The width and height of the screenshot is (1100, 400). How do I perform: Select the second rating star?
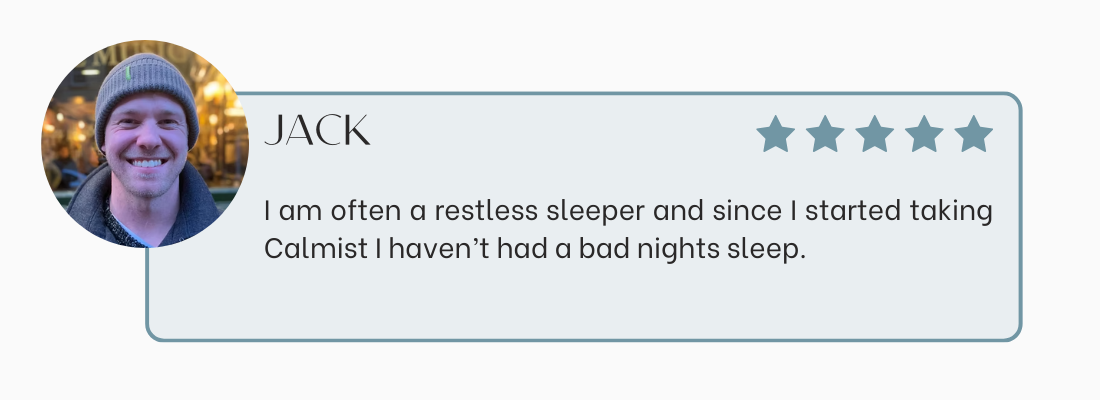point(825,134)
